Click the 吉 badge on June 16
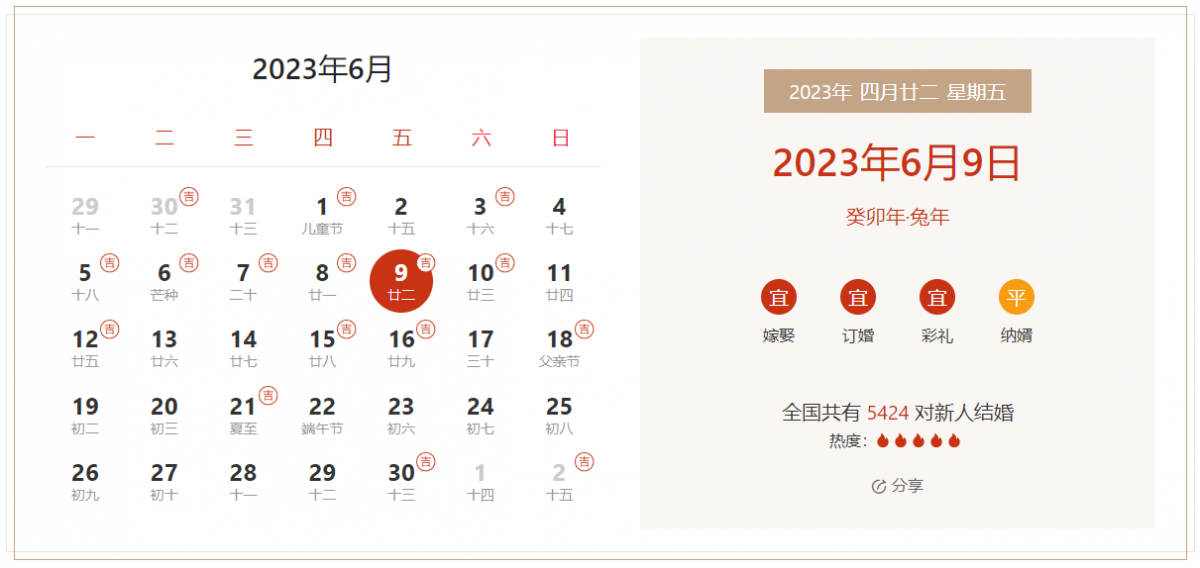Viewport: 1200px width, 568px height. tap(426, 329)
